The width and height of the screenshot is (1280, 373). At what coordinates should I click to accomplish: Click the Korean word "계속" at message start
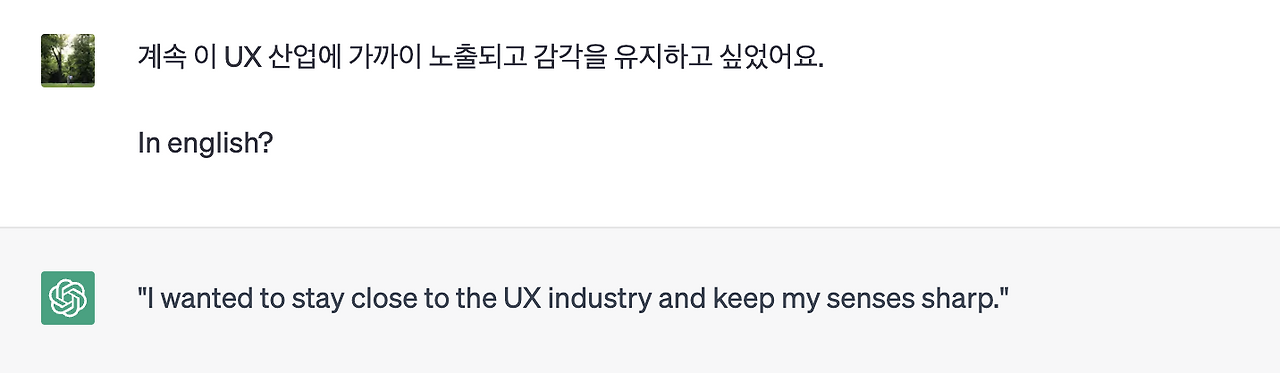pyautogui.click(x=161, y=57)
